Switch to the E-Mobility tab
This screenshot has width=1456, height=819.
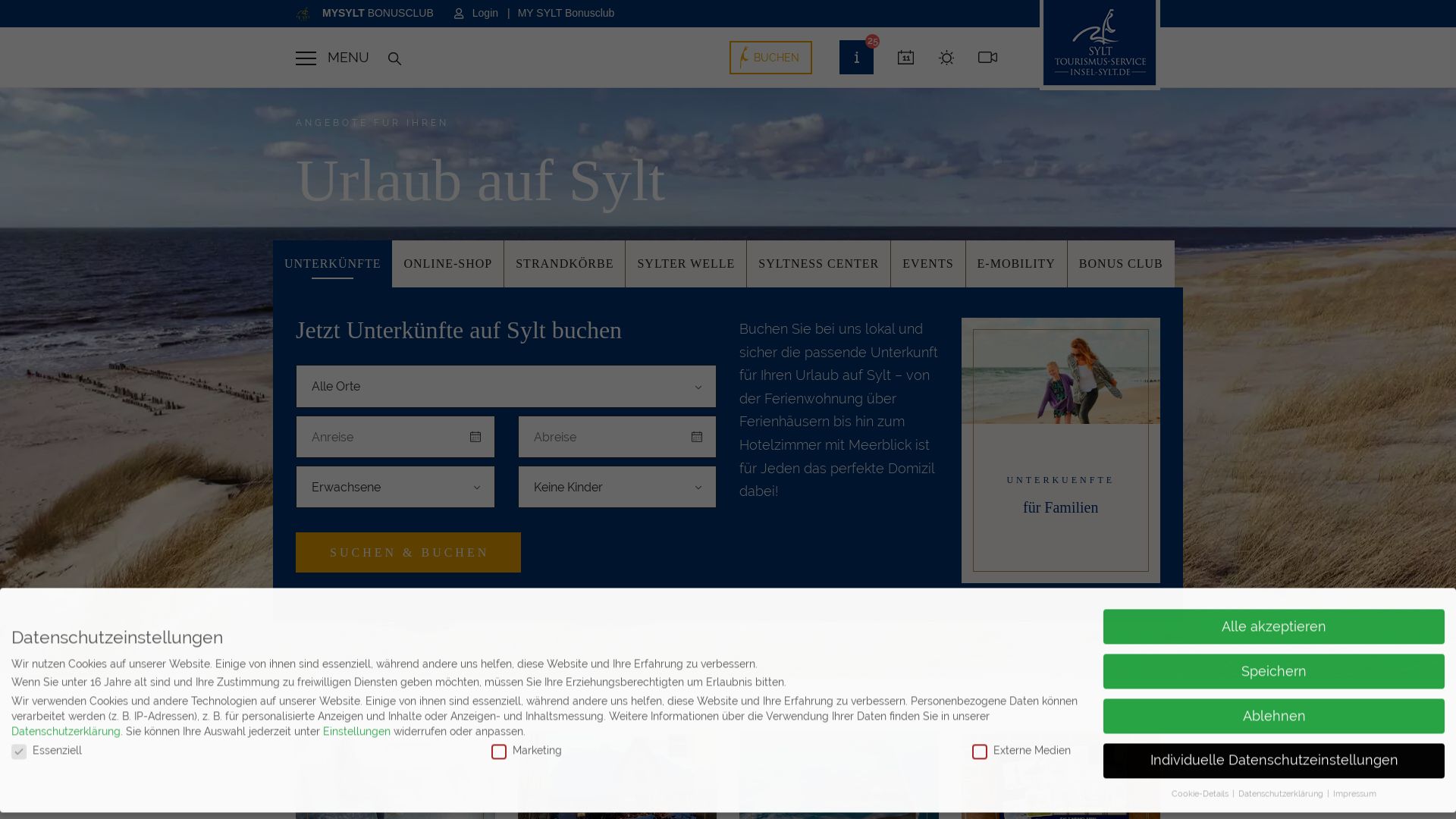1016,264
